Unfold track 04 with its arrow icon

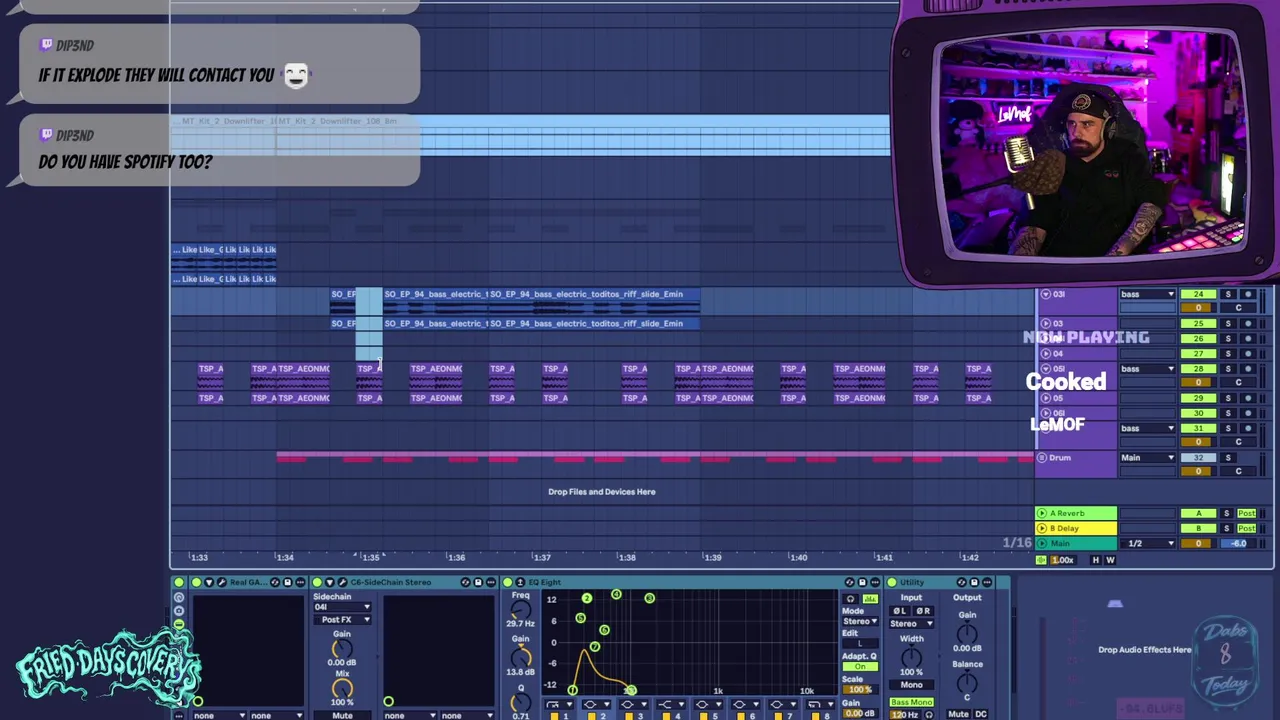tap(1046, 353)
